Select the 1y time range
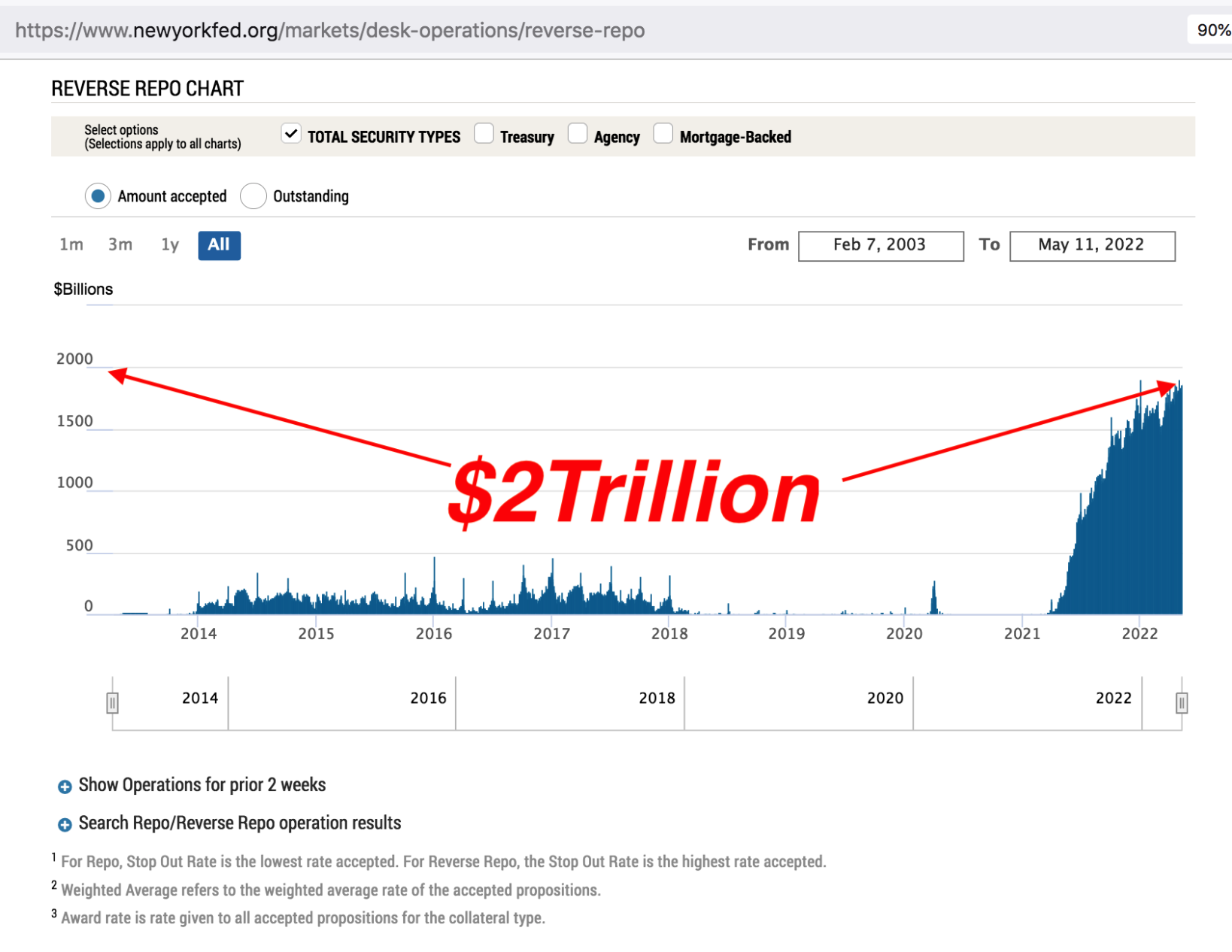1232x952 pixels. point(170,245)
